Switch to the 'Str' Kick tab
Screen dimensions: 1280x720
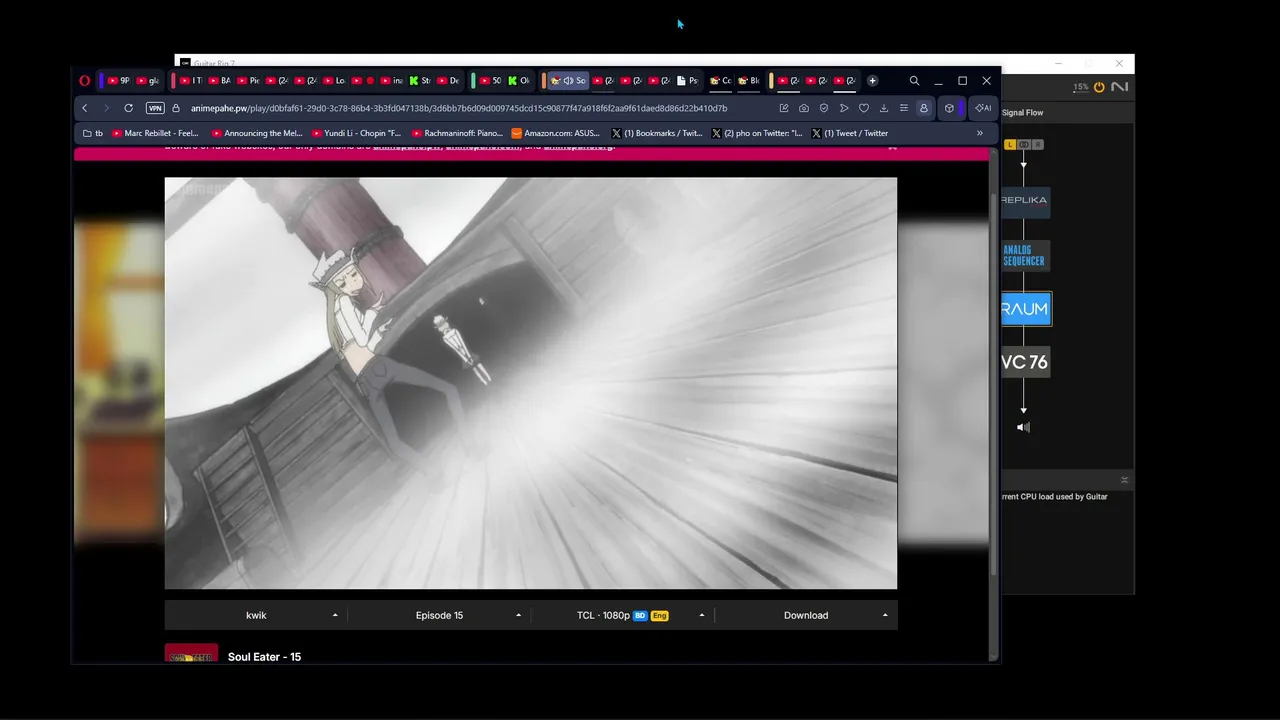pyautogui.click(x=420, y=81)
